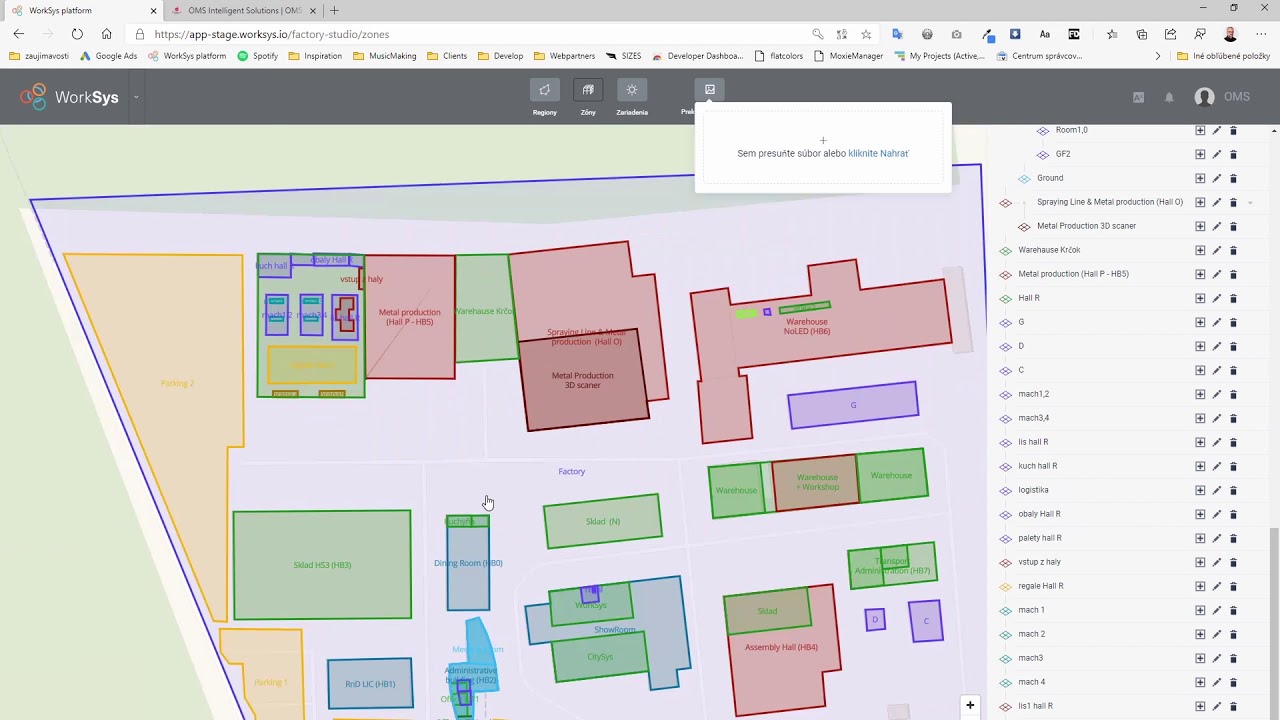
Task: Open the notifications bell
Action: coord(1169,97)
